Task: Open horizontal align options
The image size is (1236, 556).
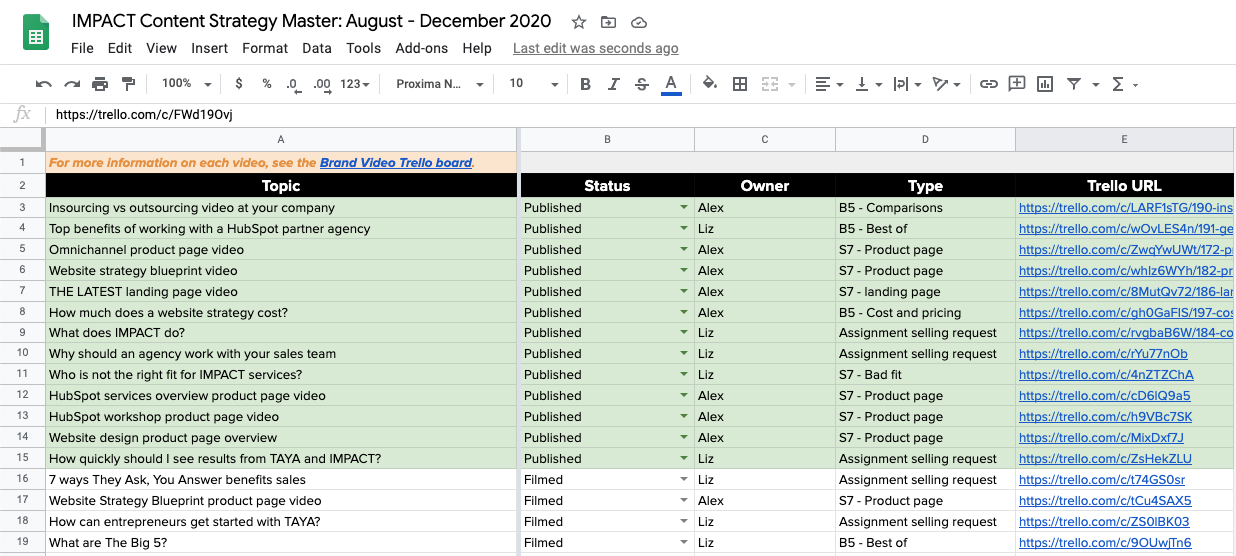Action: pyautogui.click(x=829, y=84)
